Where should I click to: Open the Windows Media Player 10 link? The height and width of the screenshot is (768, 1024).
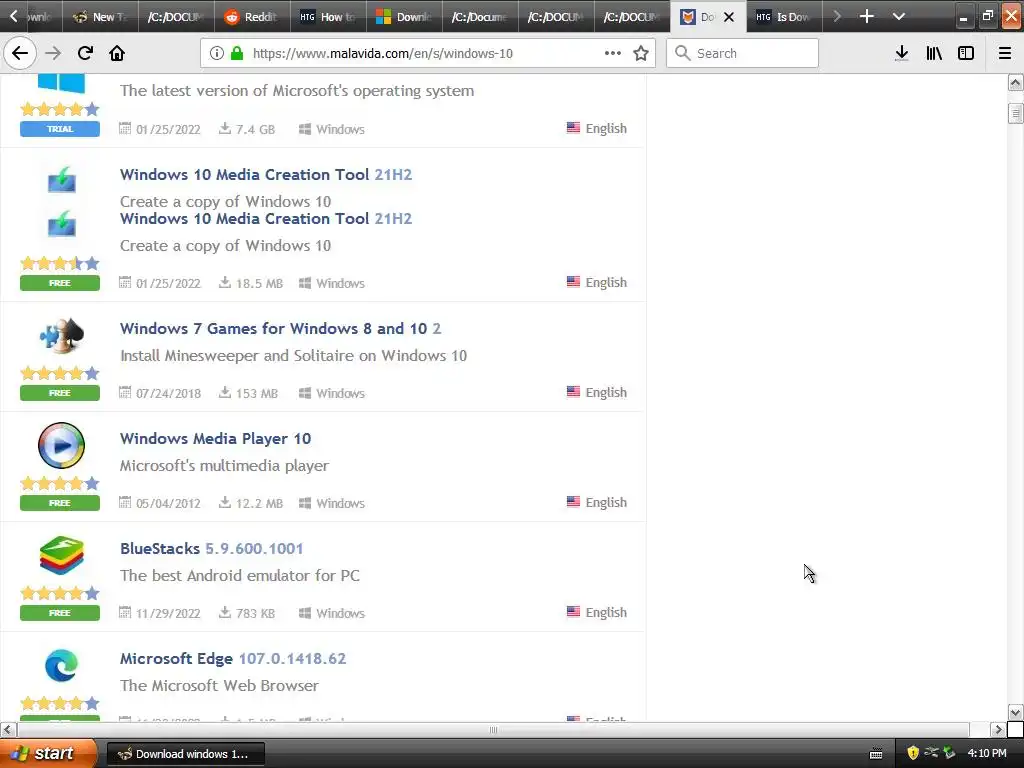coord(216,438)
